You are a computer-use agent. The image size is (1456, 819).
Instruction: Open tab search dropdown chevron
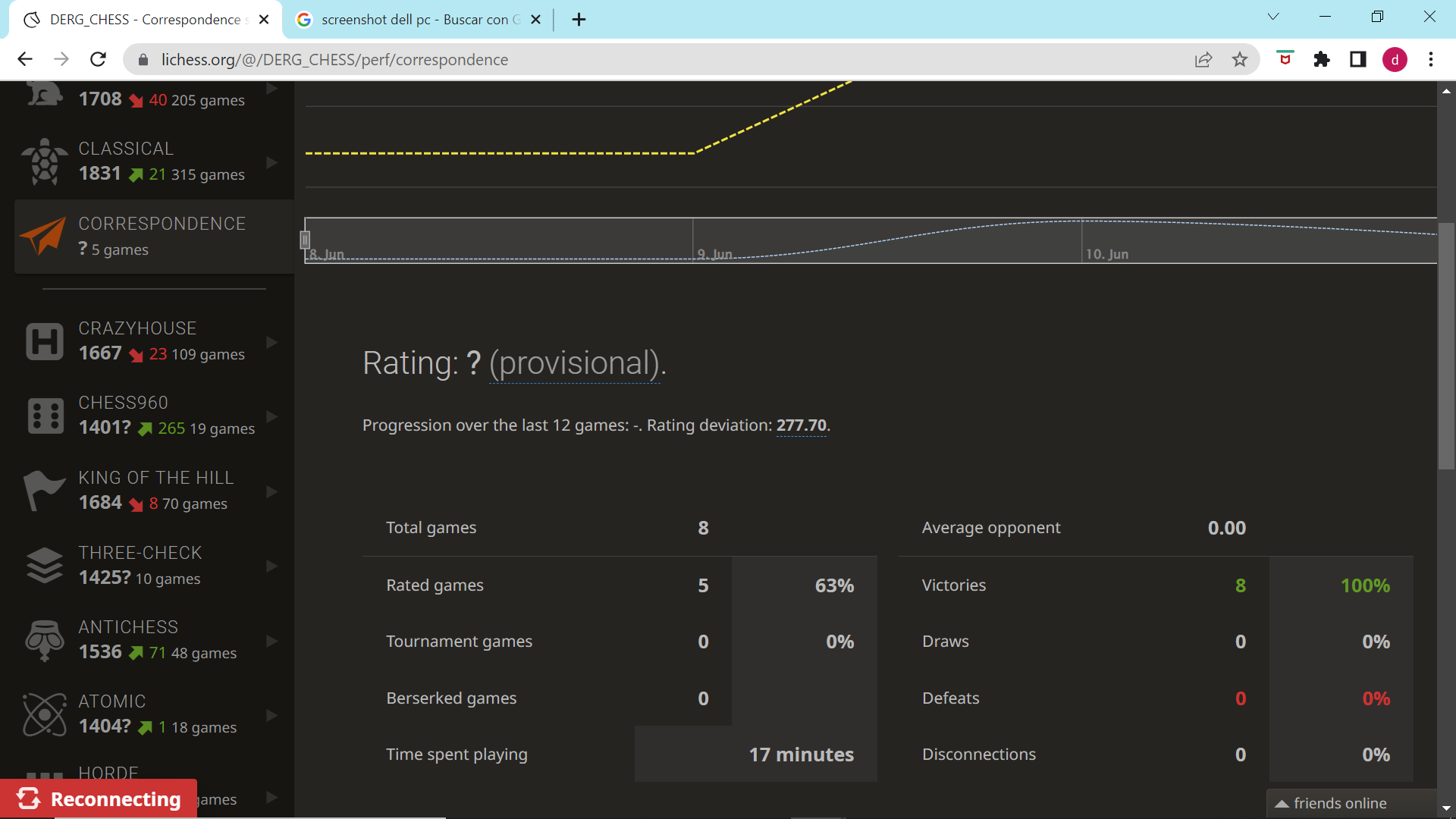point(1273,17)
